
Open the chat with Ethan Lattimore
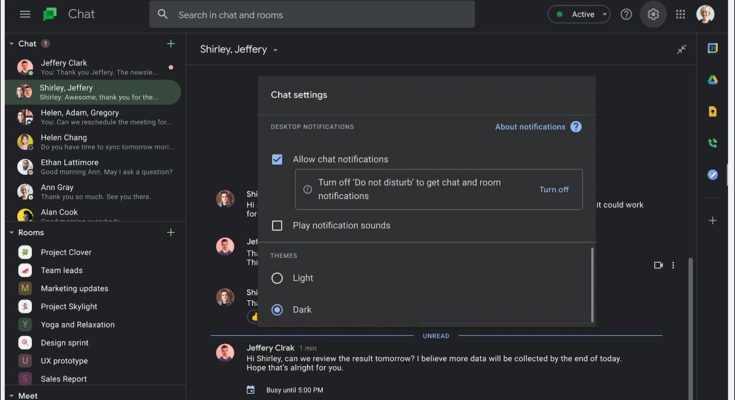[69, 162]
